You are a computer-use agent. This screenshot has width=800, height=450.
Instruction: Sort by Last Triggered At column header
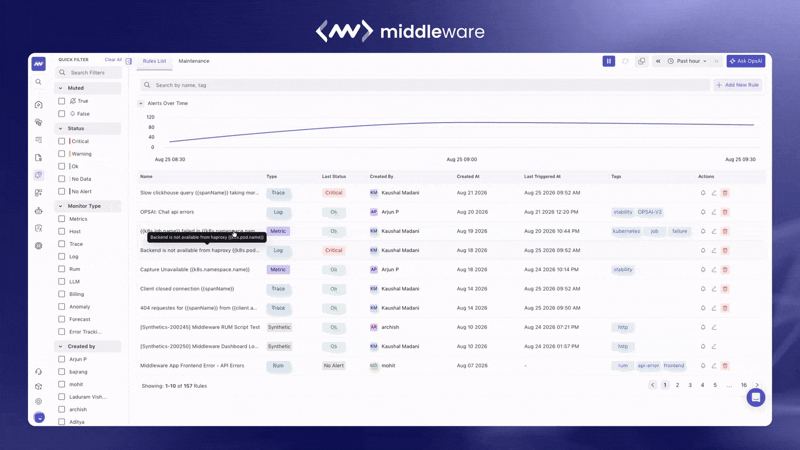coord(542,177)
